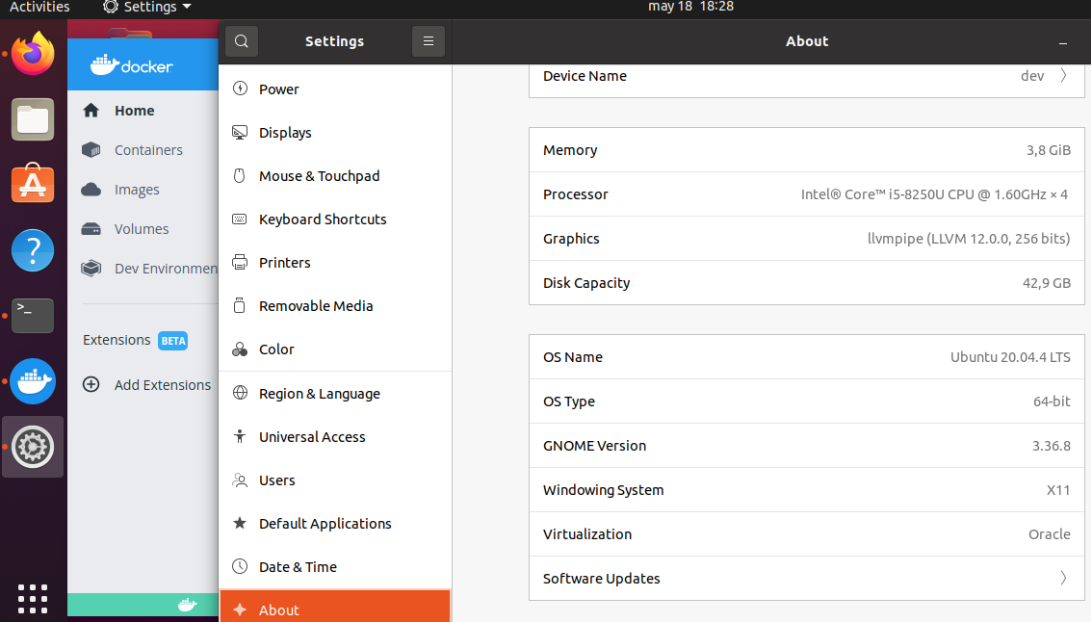Viewport: 1091px width, 622px height.
Task: Click the Default Applications star icon
Action: pyautogui.click(x=240, y=523)
